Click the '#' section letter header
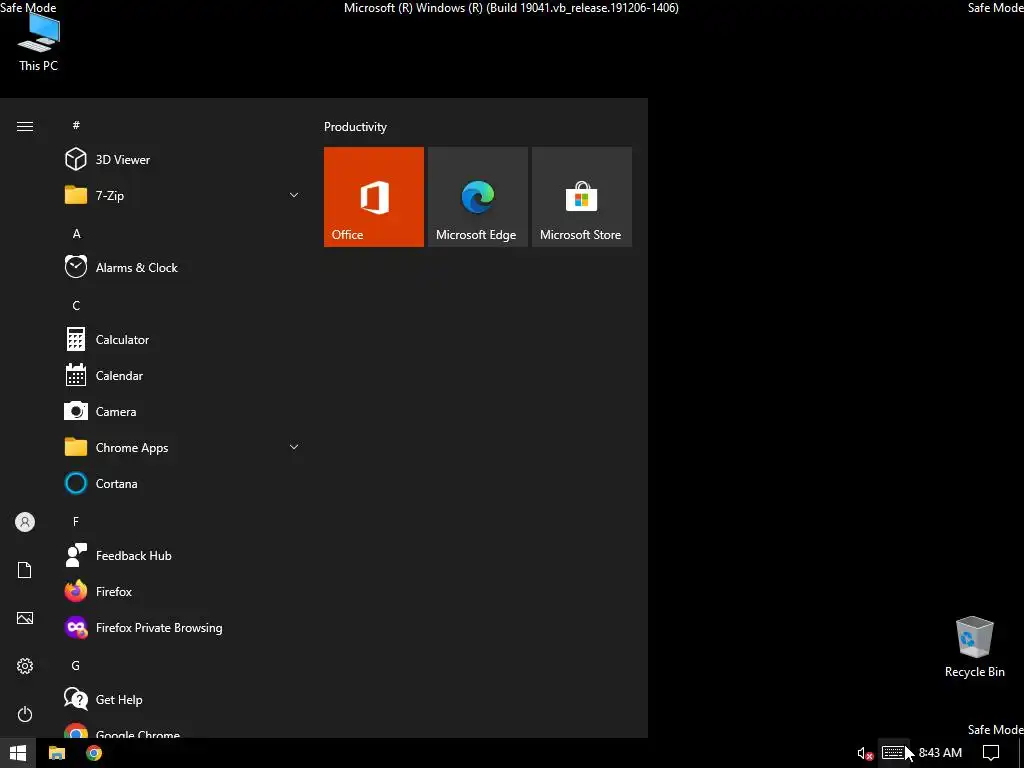This screenshot has height=768, width=1024. coord(76,125)
